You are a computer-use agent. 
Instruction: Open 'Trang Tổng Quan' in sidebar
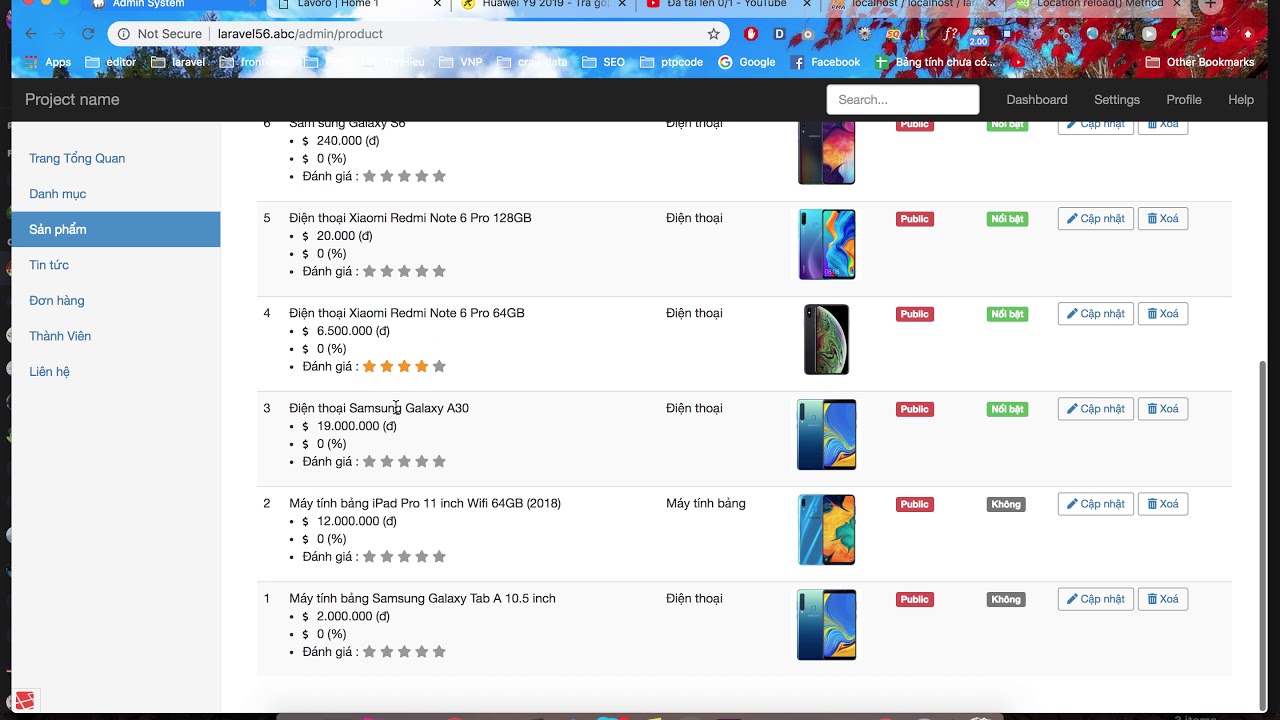coord(77,159)
